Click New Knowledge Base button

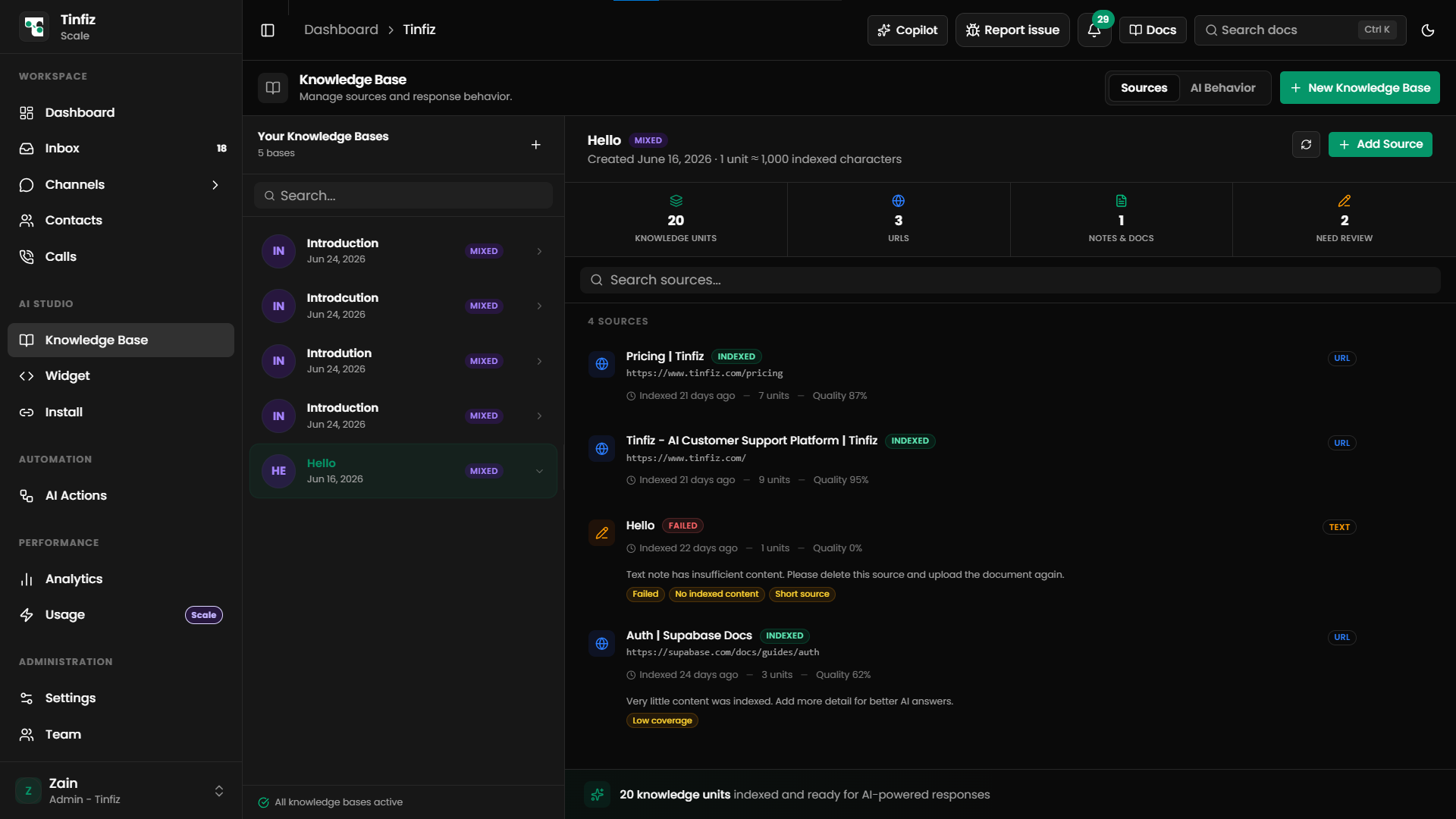pyautogui.click(x=1360, y=88)
